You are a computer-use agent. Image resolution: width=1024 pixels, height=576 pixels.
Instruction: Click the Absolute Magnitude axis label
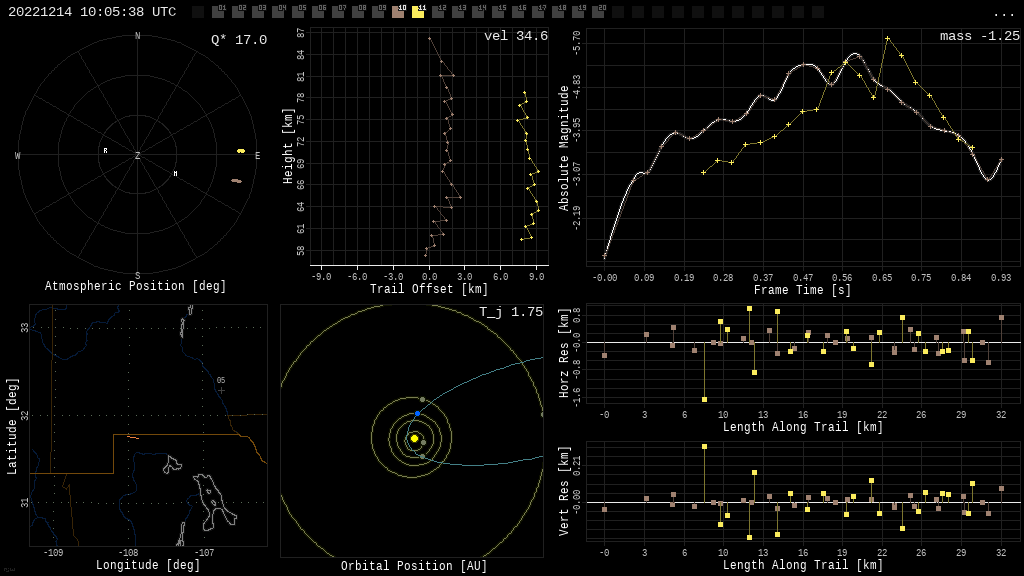(564, 148)
